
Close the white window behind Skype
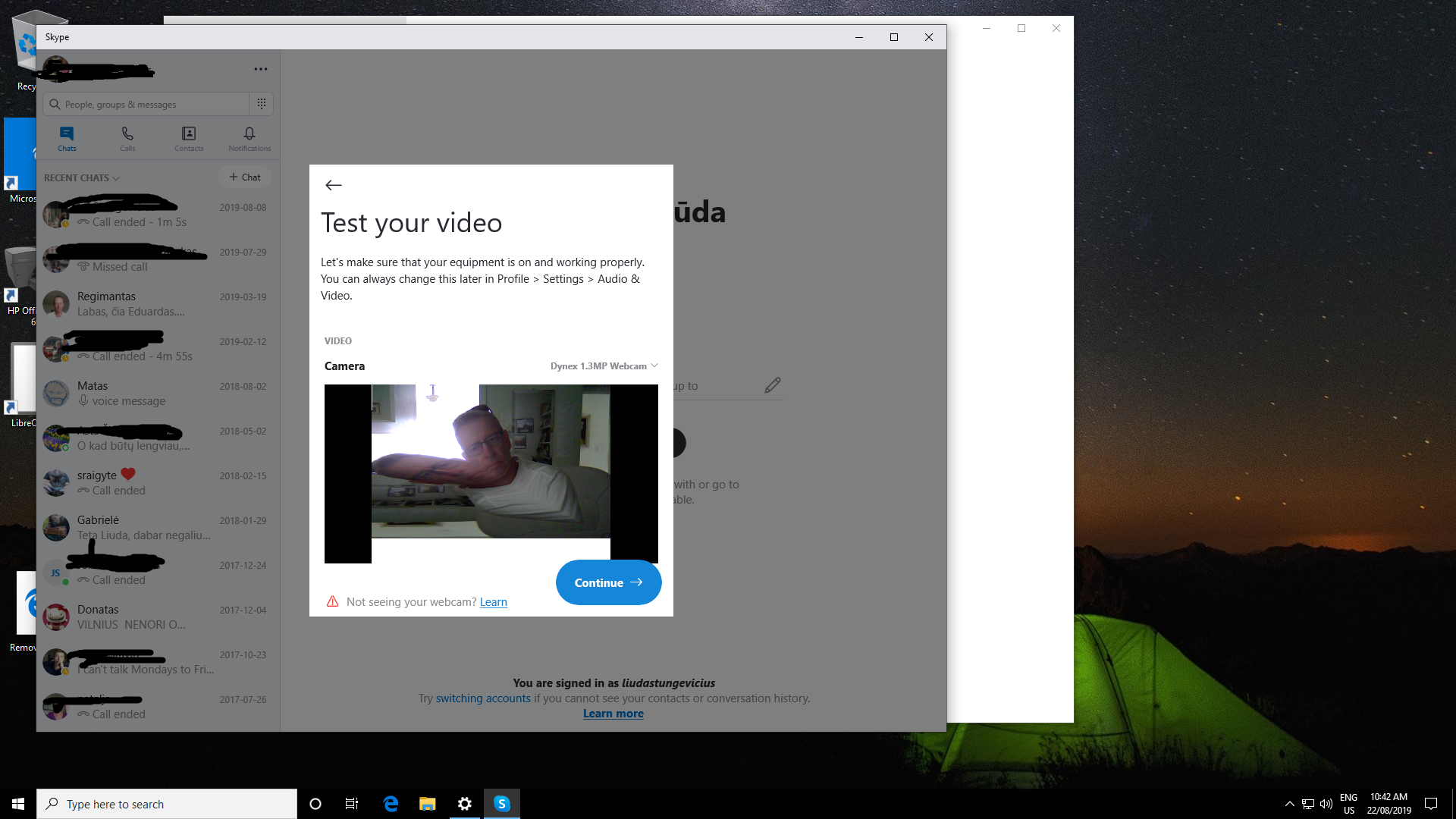pyautogui.click(x=1056, y=28)
